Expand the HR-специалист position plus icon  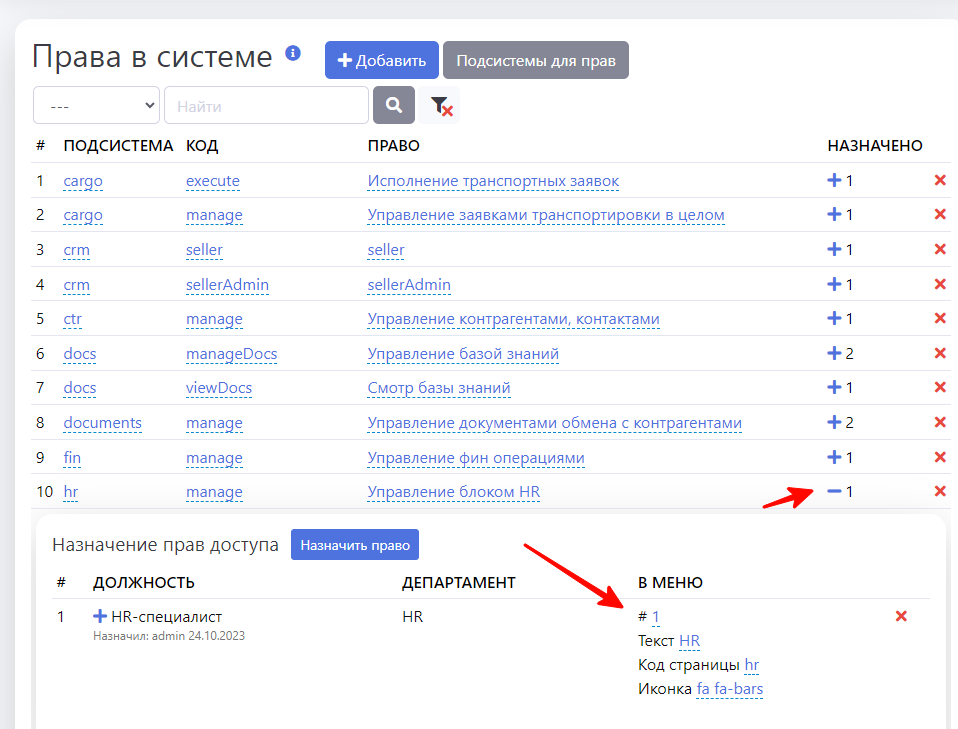tap(100, 616)
